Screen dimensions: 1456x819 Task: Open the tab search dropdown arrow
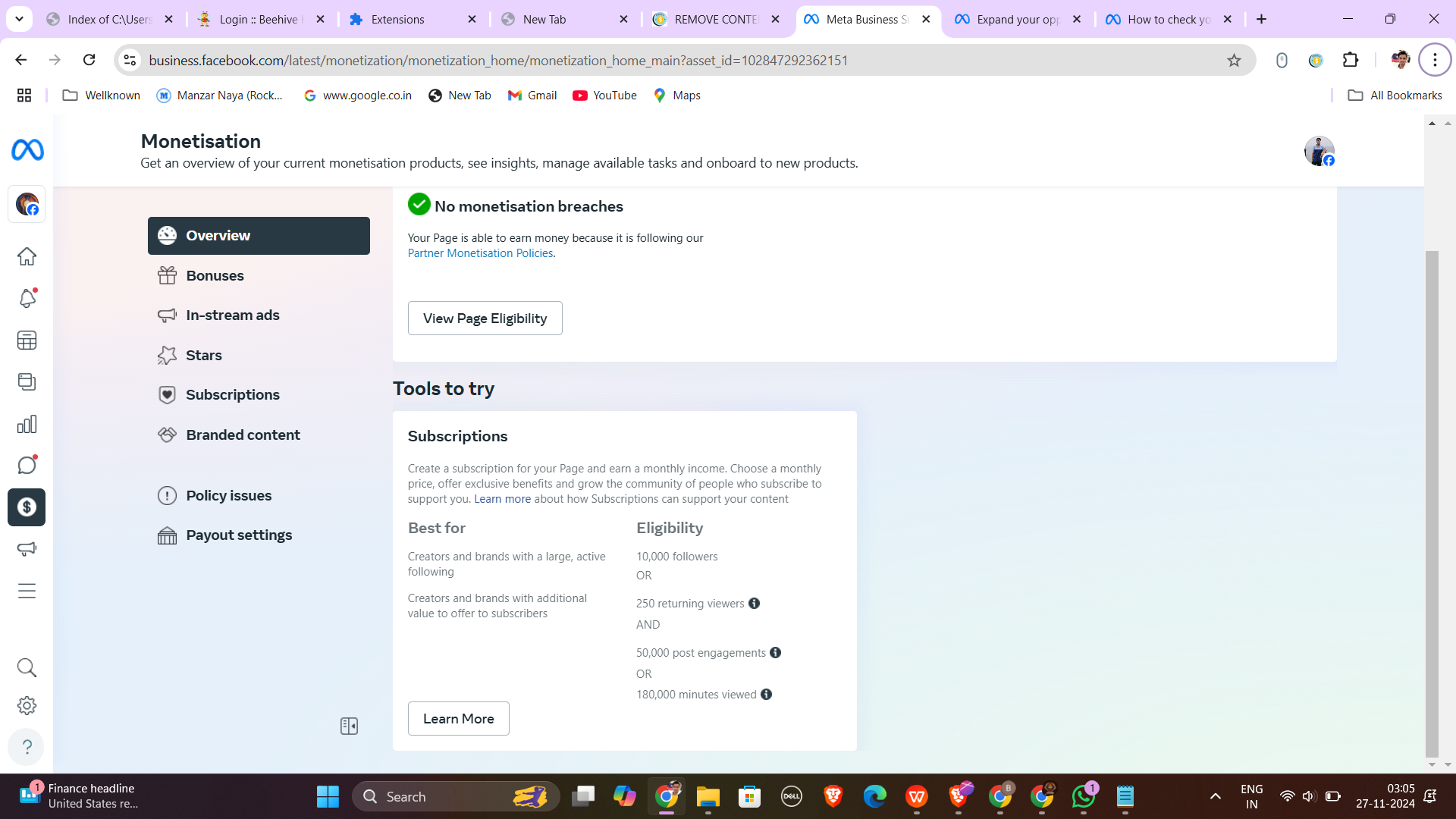[19, 19]
